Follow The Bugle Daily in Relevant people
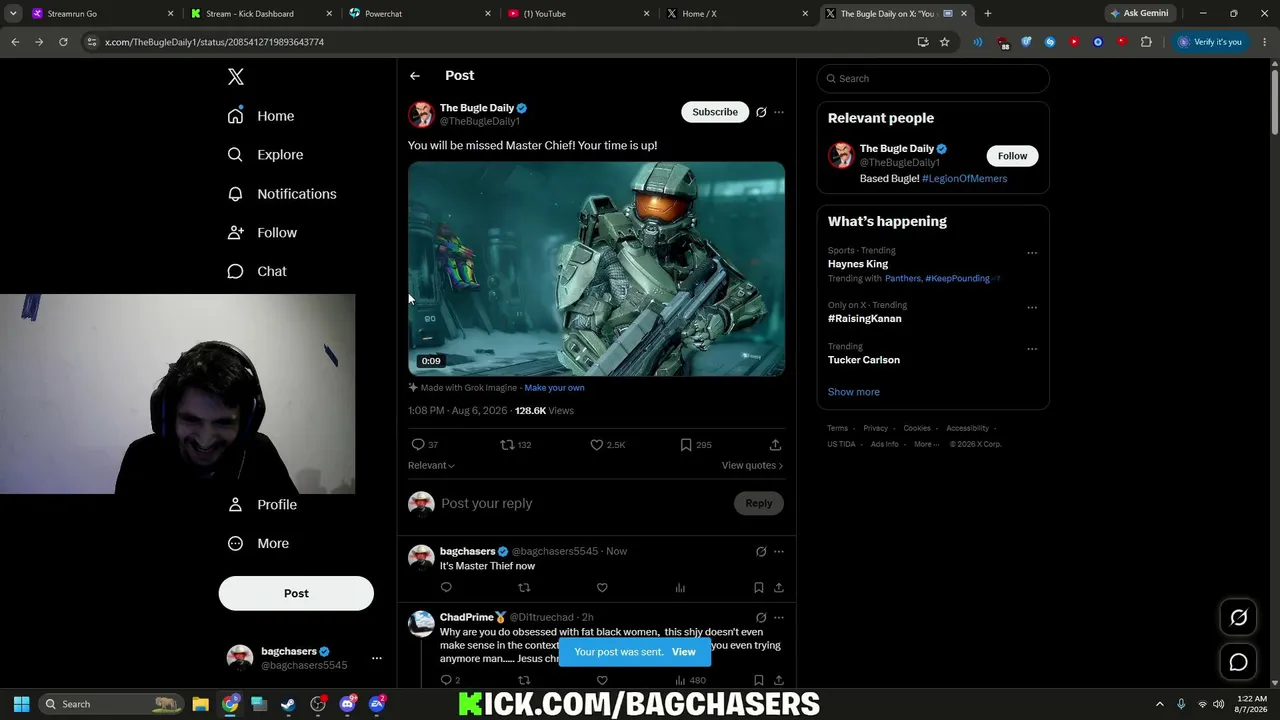 (x=1012, y=156)
